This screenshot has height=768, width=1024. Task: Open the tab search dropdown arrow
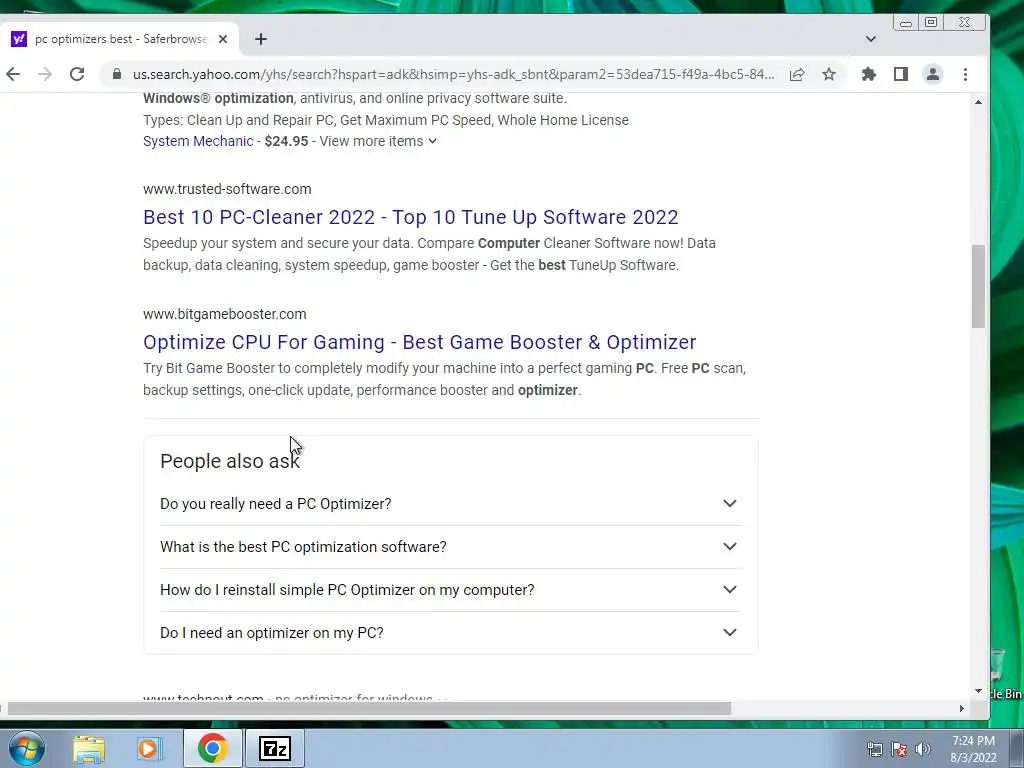pos(871,39)
